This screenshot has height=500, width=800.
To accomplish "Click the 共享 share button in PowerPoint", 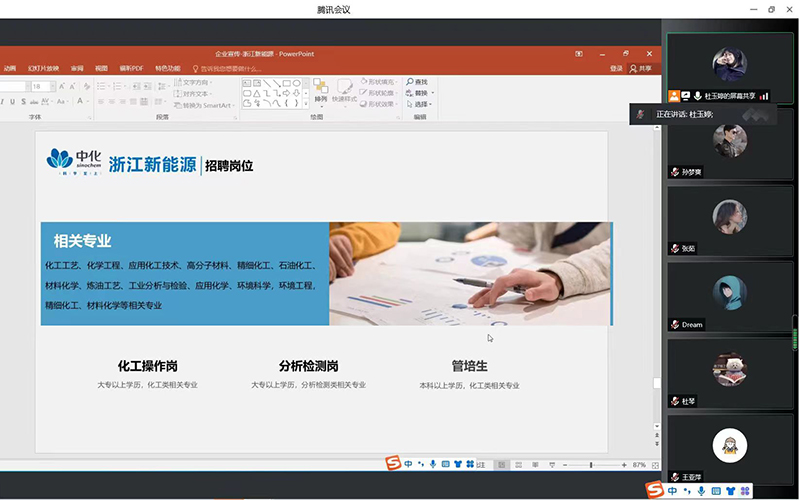I will coord(641,68).
